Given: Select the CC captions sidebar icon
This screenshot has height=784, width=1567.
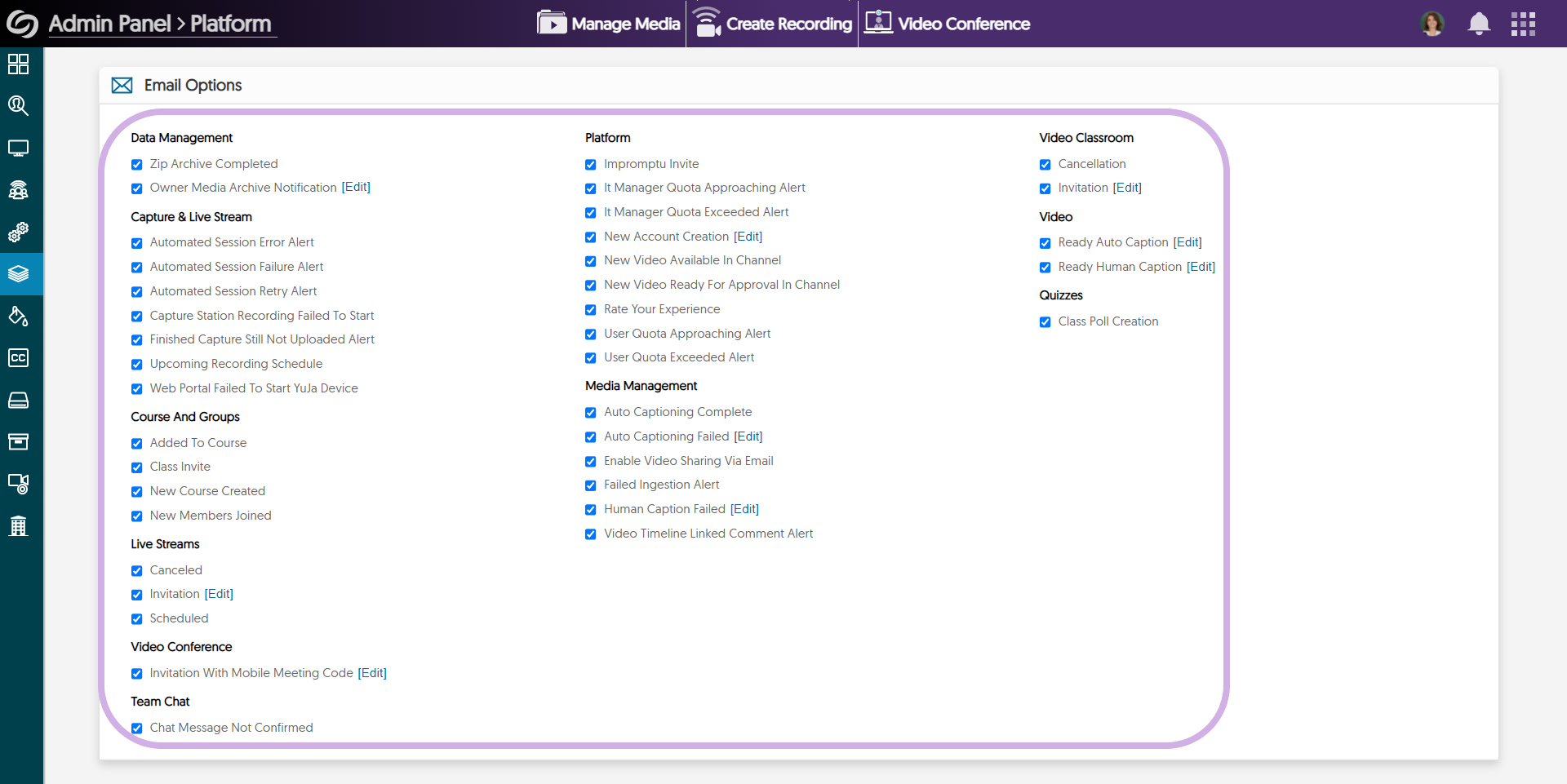Looking at the screenshot, I should [18, 358].
